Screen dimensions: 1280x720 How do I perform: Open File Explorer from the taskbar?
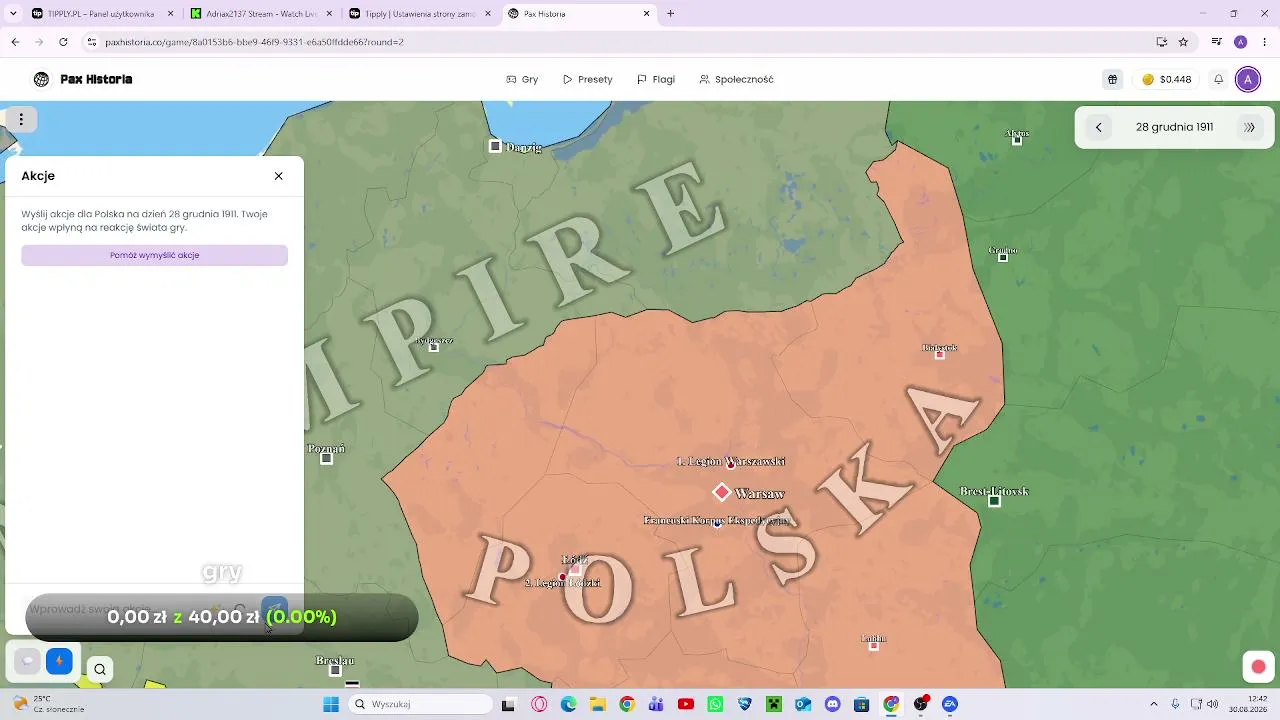[x=597, y=704]
